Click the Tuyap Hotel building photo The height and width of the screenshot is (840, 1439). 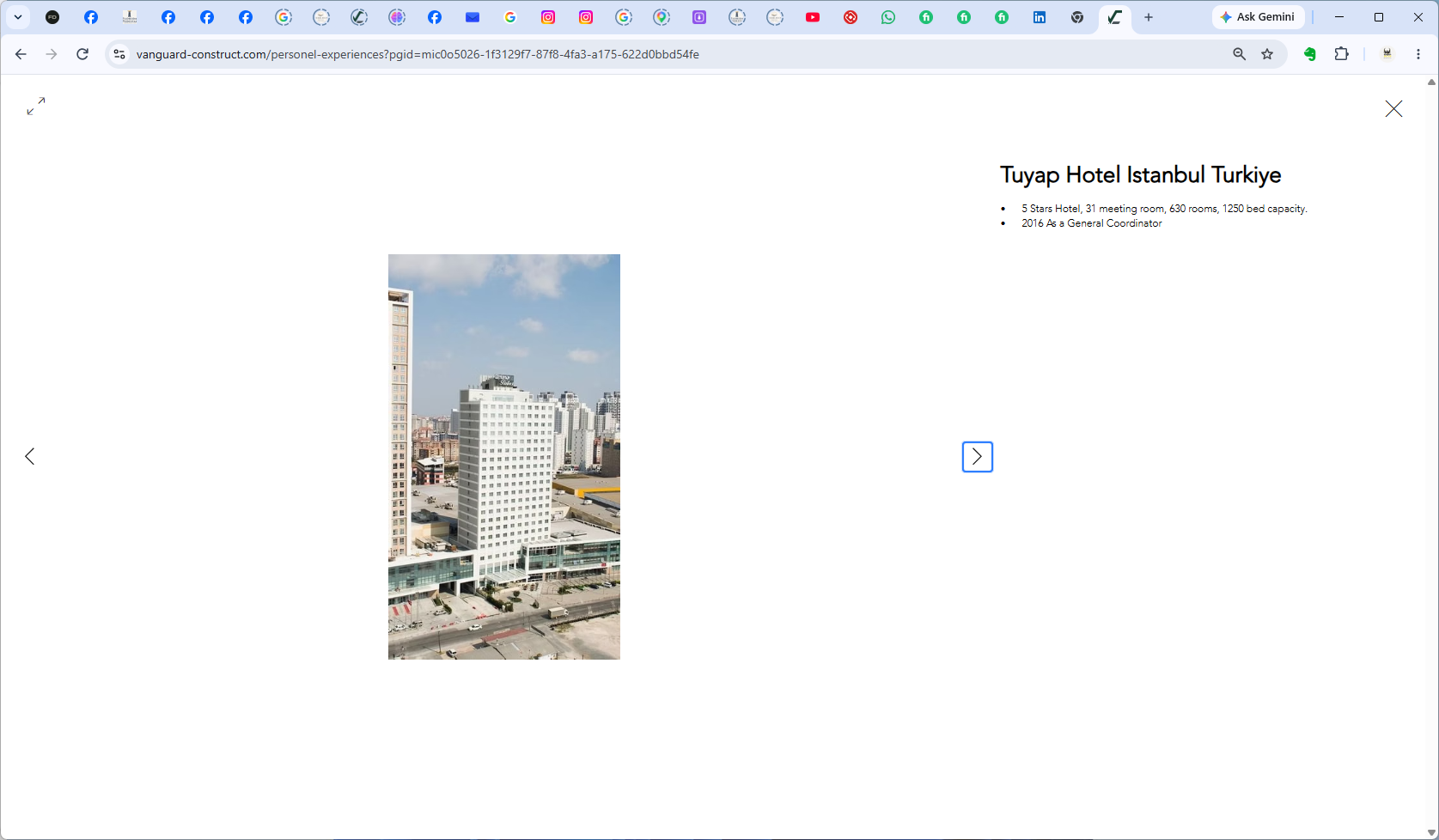504,457
